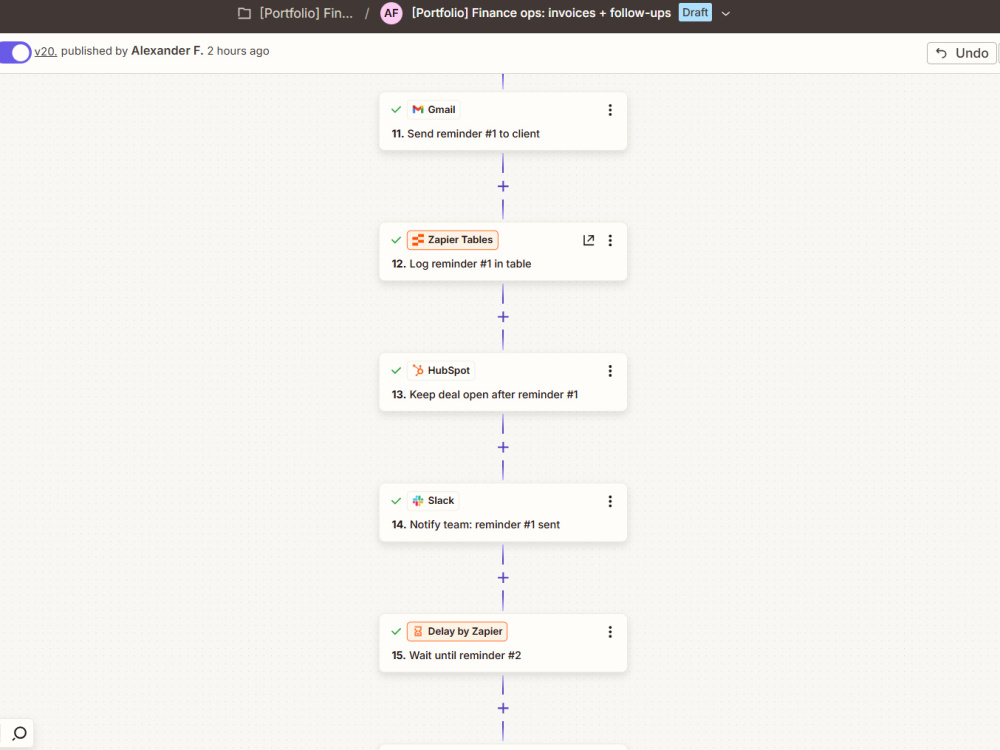Click green check on Slack step
Viewport: 1000px width, 750px height.
pyautogui.click(x=396, y=501)
